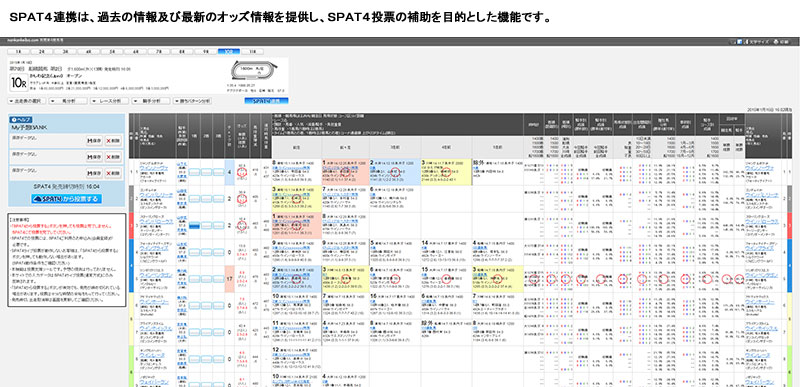Save third My予想BANK data slot
This screenshot has width=800, height=387.
coord(94,173)
